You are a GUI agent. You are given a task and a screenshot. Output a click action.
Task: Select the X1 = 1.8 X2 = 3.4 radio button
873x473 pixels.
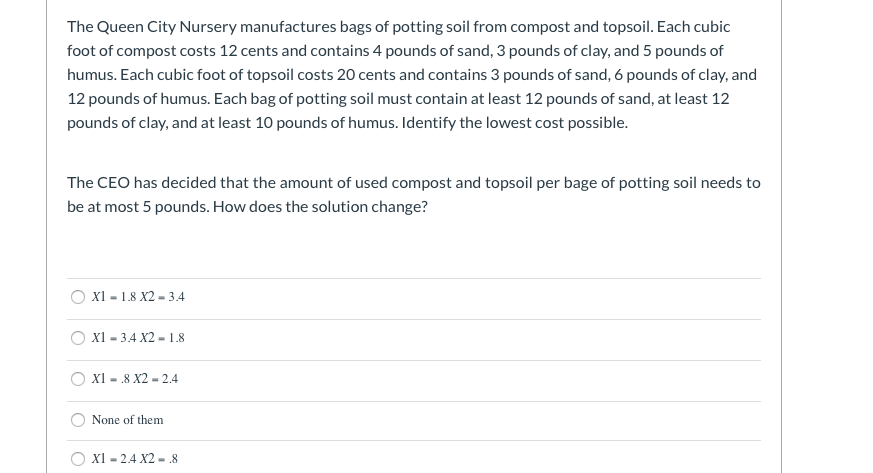click(78, 297)
